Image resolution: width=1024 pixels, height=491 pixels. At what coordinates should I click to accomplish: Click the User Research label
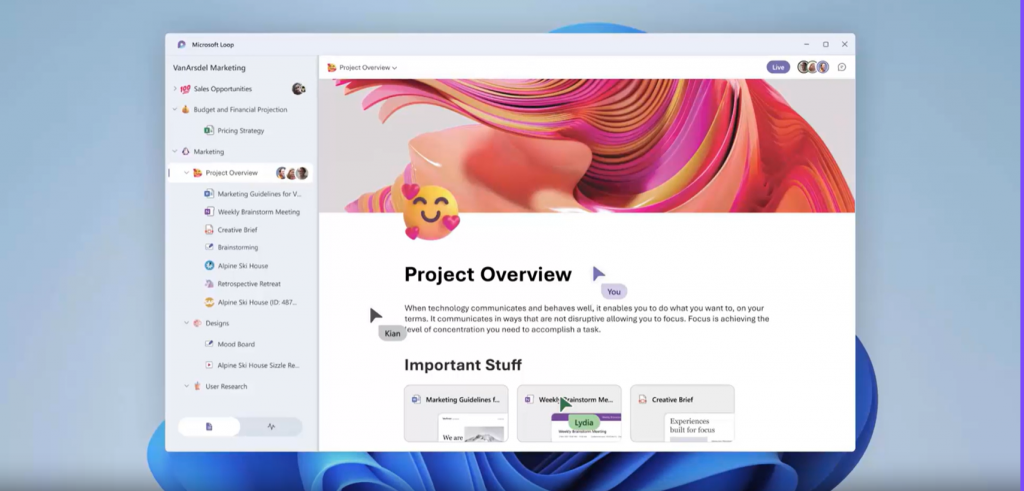click(x=226, y=387)
